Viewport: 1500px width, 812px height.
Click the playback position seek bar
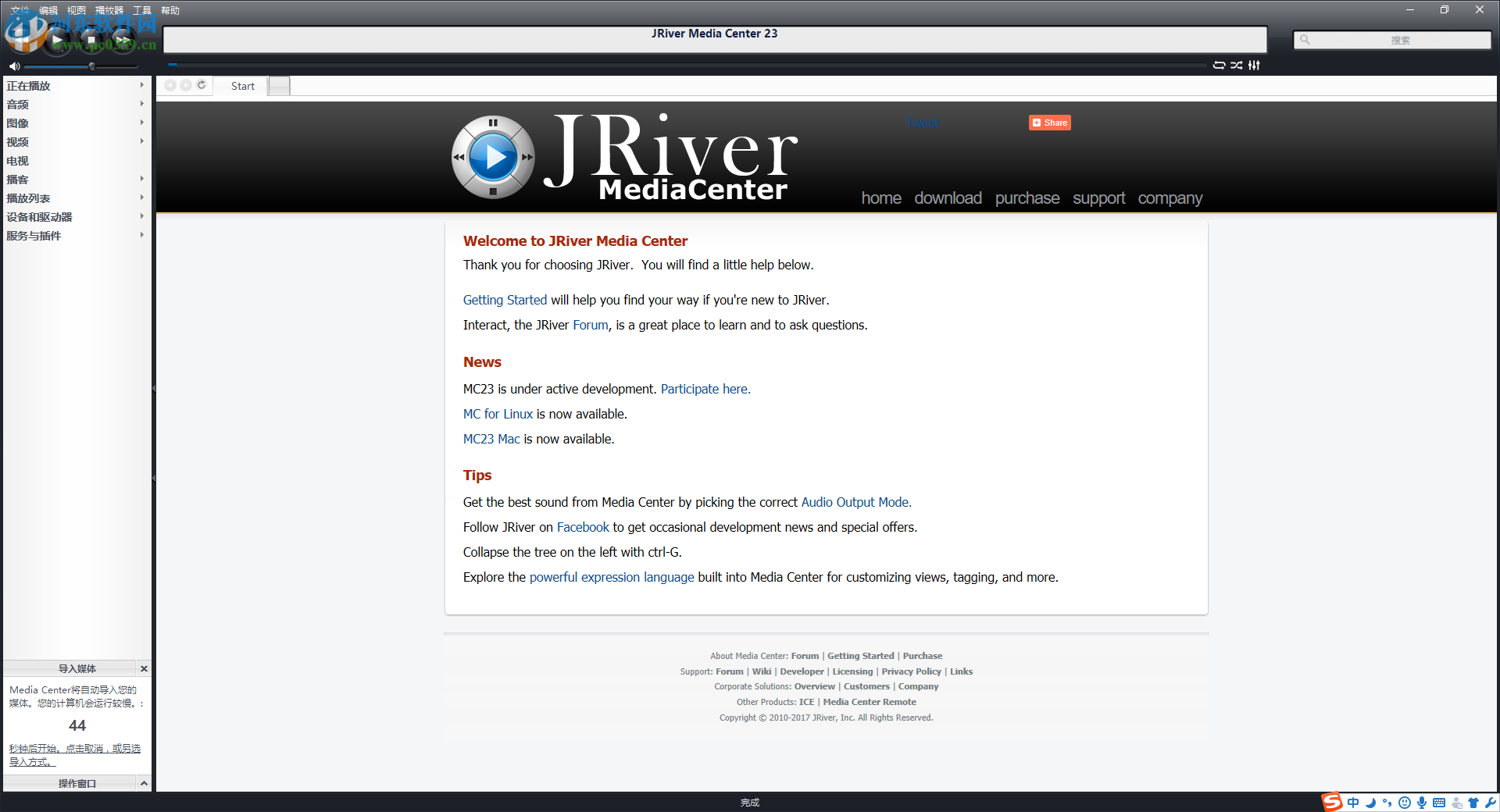click(x=687, y=65)
